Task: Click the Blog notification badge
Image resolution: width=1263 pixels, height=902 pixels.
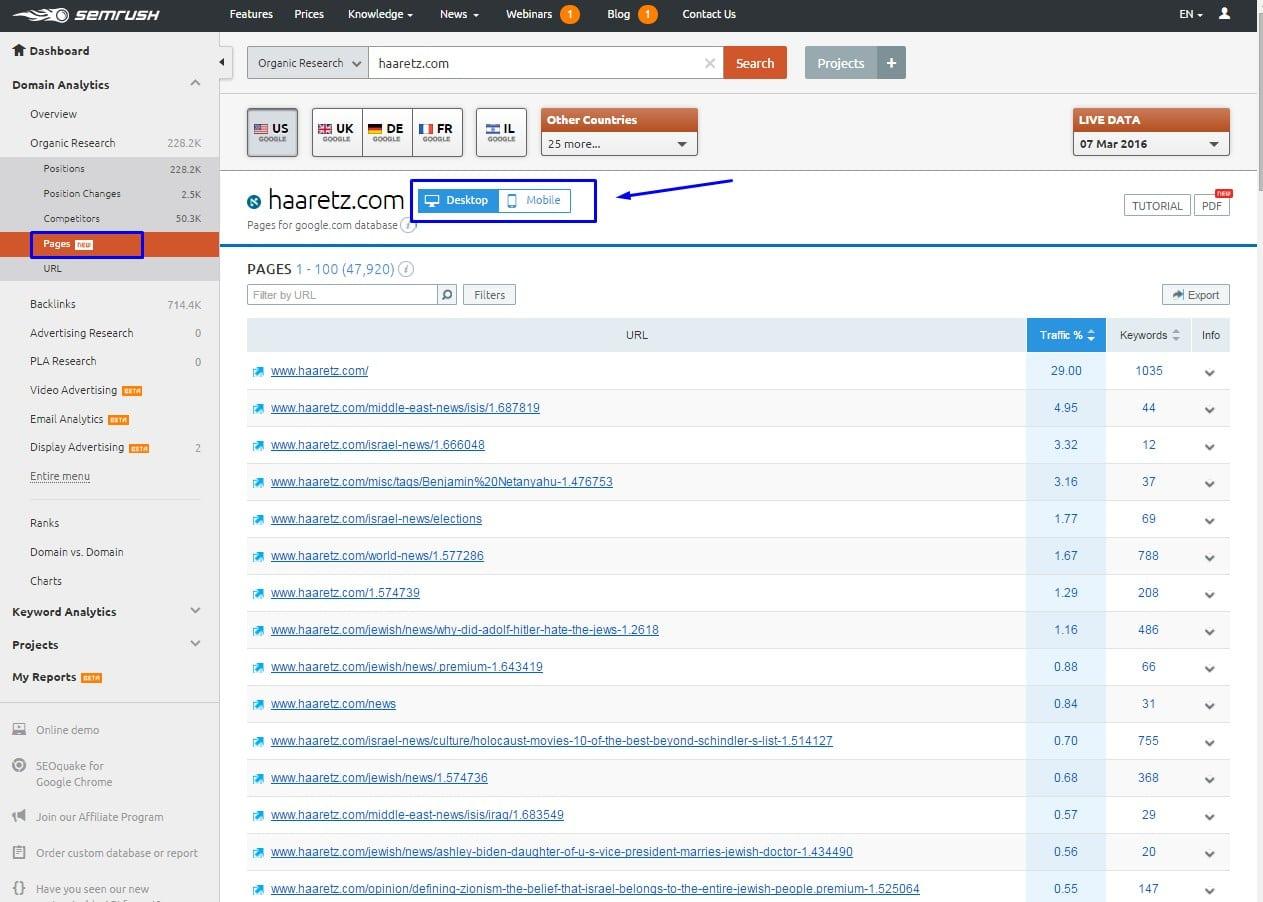Action: click(647, 14)
